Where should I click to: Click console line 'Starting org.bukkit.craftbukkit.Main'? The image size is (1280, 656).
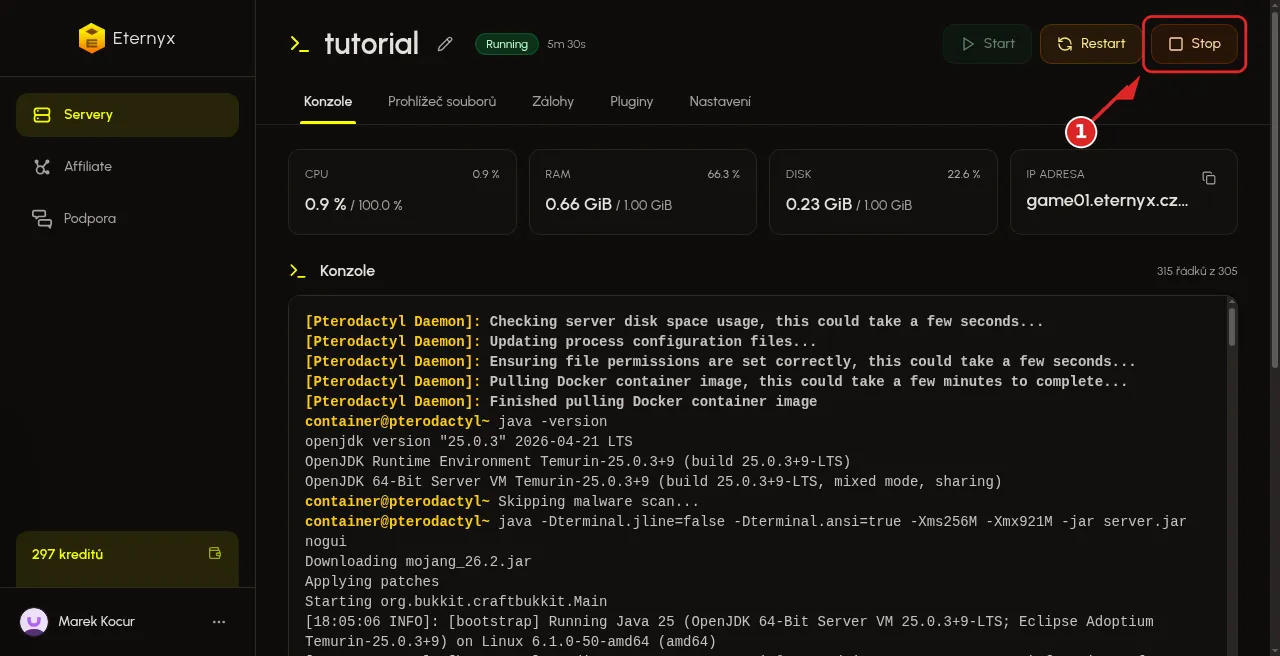coord(456,602)
